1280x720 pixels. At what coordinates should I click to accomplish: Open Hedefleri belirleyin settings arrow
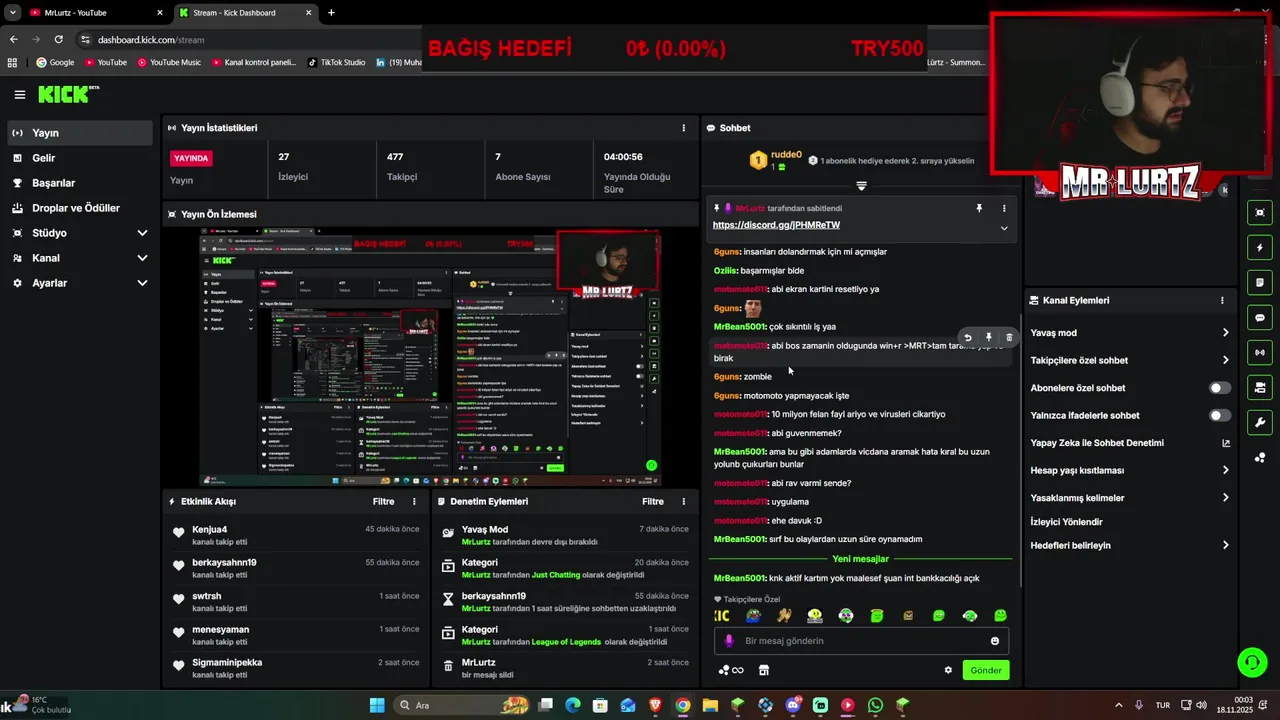[1226, 545]
